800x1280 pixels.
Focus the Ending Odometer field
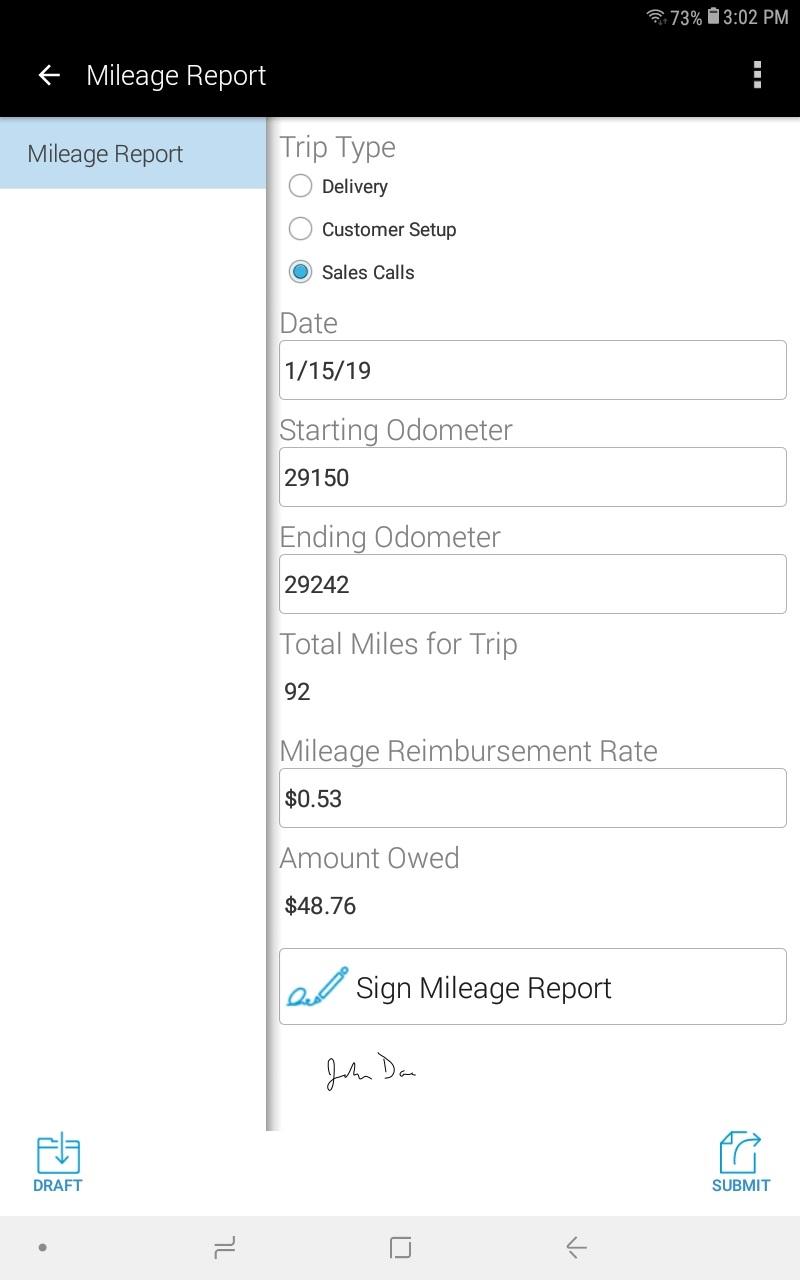(x=533, y=584)
